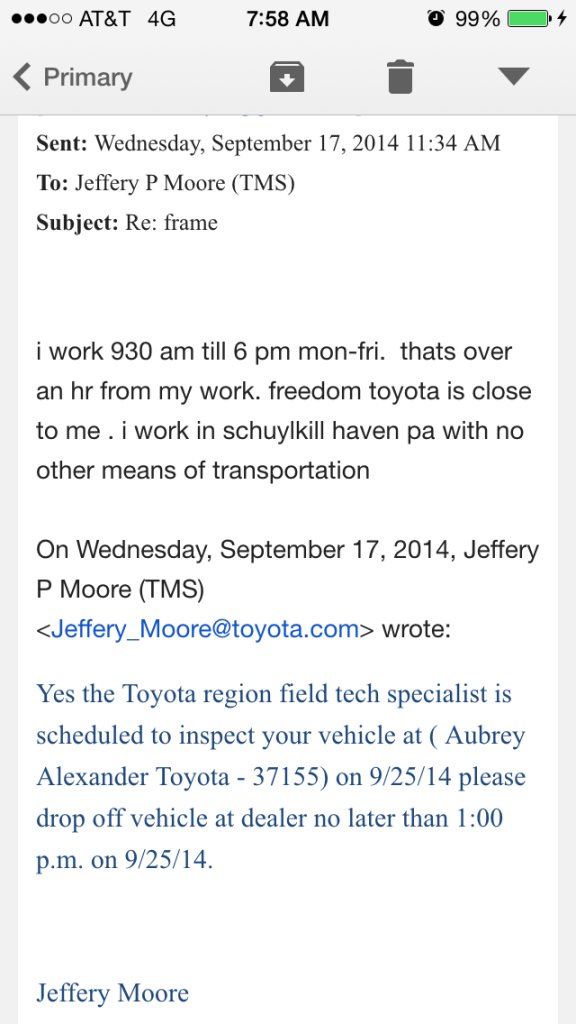Return to the Primary inbox label
Screen dimensions: 576x1024
[88, 77]
